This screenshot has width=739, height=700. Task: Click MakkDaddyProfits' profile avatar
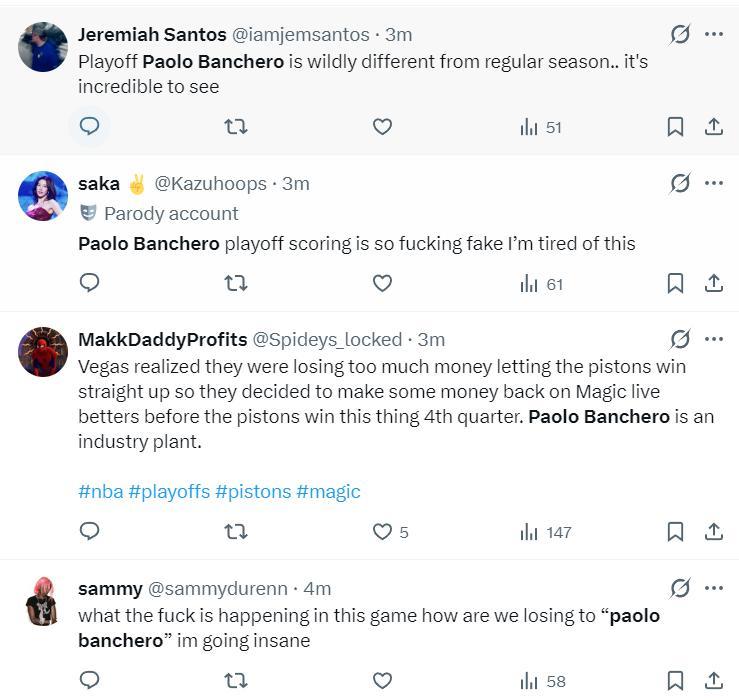(x=43, y=351)
